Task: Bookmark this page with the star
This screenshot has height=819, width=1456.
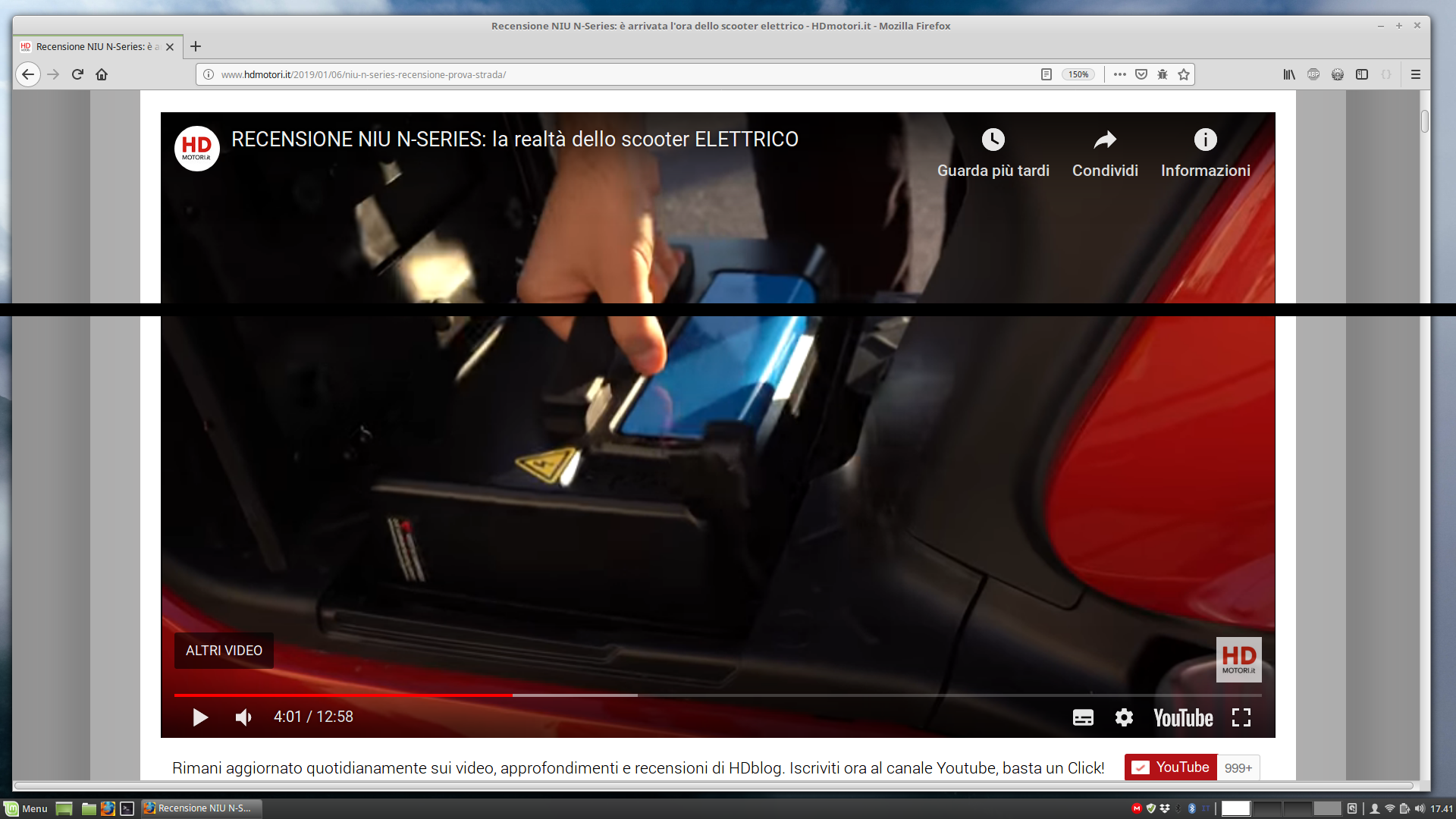Action: click(1184, 74)
